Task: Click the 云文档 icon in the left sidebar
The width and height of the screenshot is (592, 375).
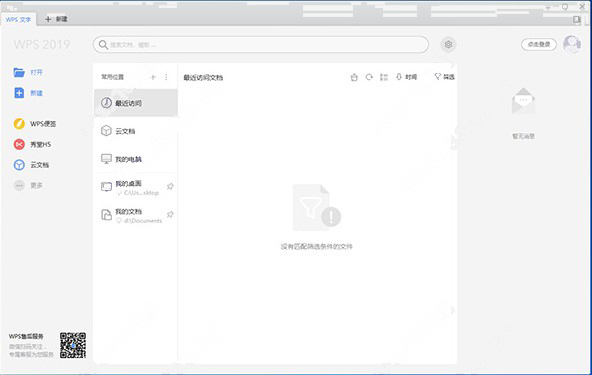Action: click(19, 165)
